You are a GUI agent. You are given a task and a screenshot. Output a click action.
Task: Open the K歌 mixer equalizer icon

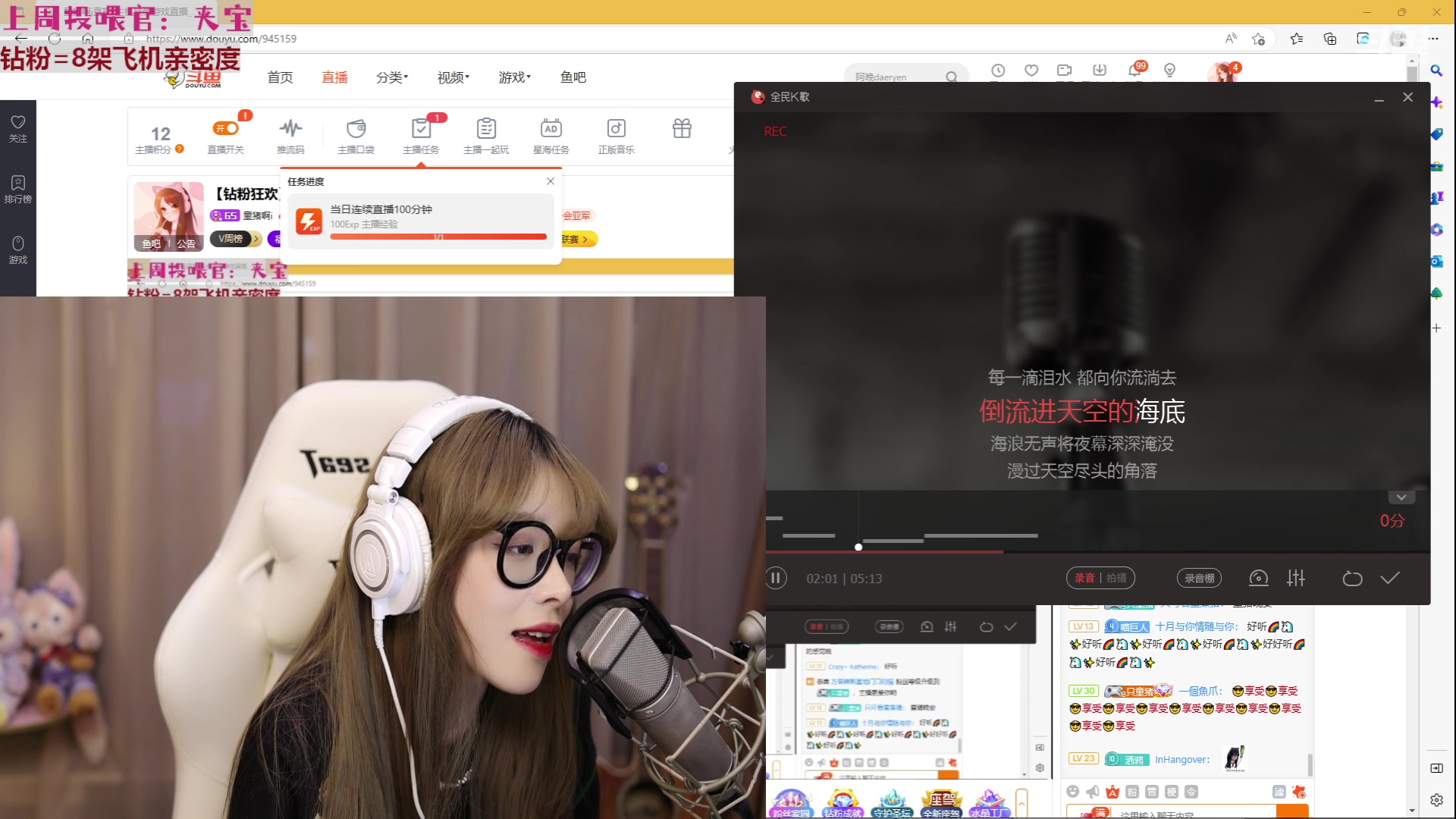(x=1296, y=579)
